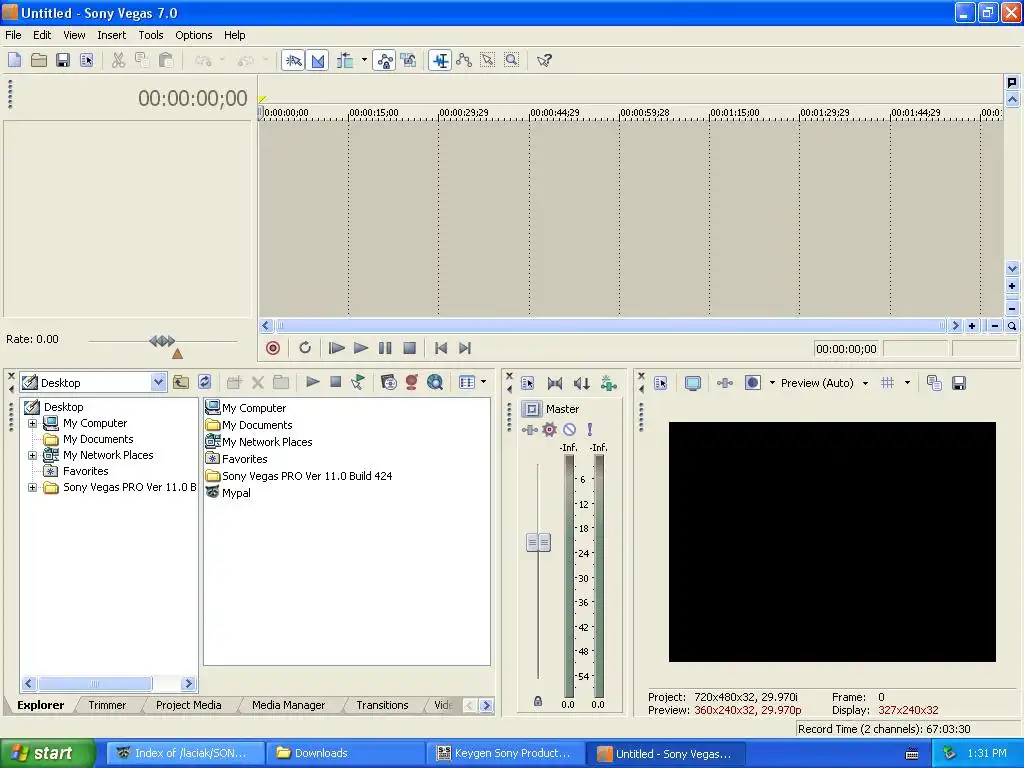Open the Explorer Views dropdown arrow
Image resolution: width=1024 pixels, height=768 pixels.
click(483, 382)
